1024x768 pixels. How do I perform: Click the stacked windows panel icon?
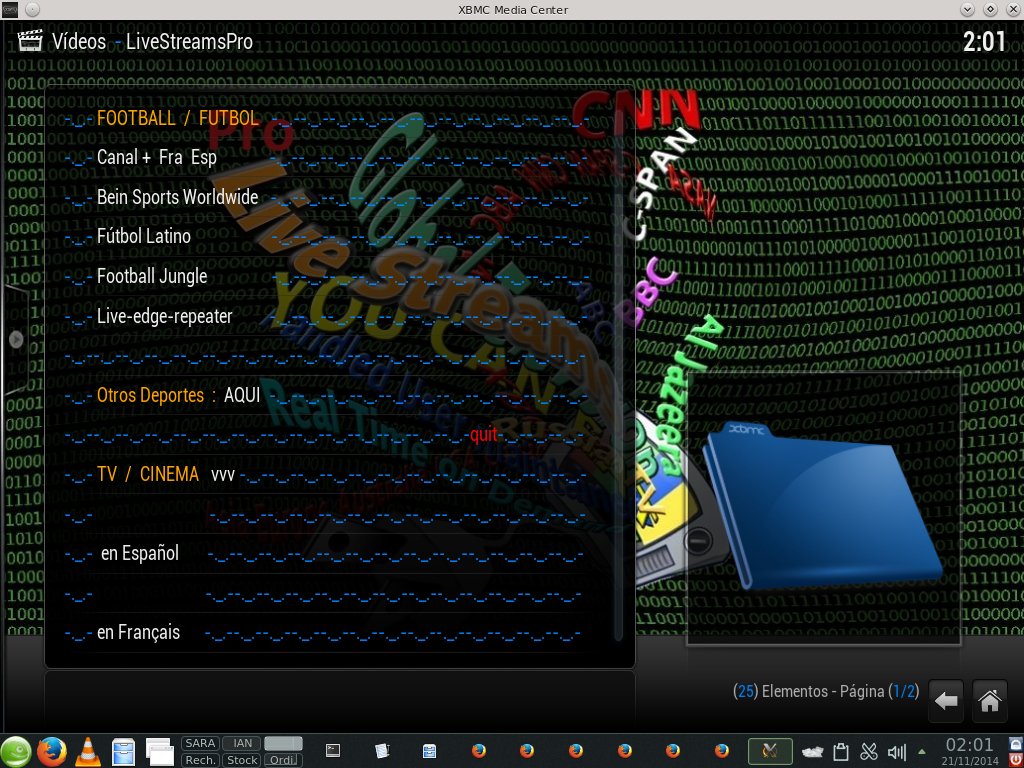(x=159, y=752)
